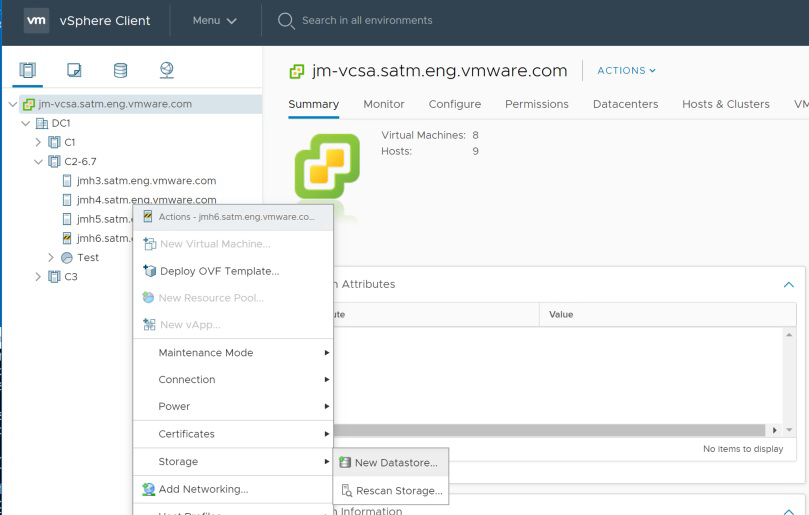Image resolution: width=809 pixels, height=515 pixels.
Task: Select host jmh3.satm.eng.vmware.com in tree
Action: [x=146, y=181]
